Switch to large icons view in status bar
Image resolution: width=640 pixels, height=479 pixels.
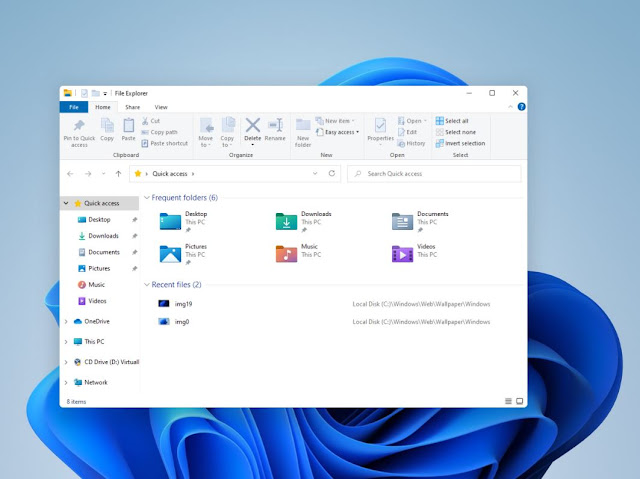point(520,401)
